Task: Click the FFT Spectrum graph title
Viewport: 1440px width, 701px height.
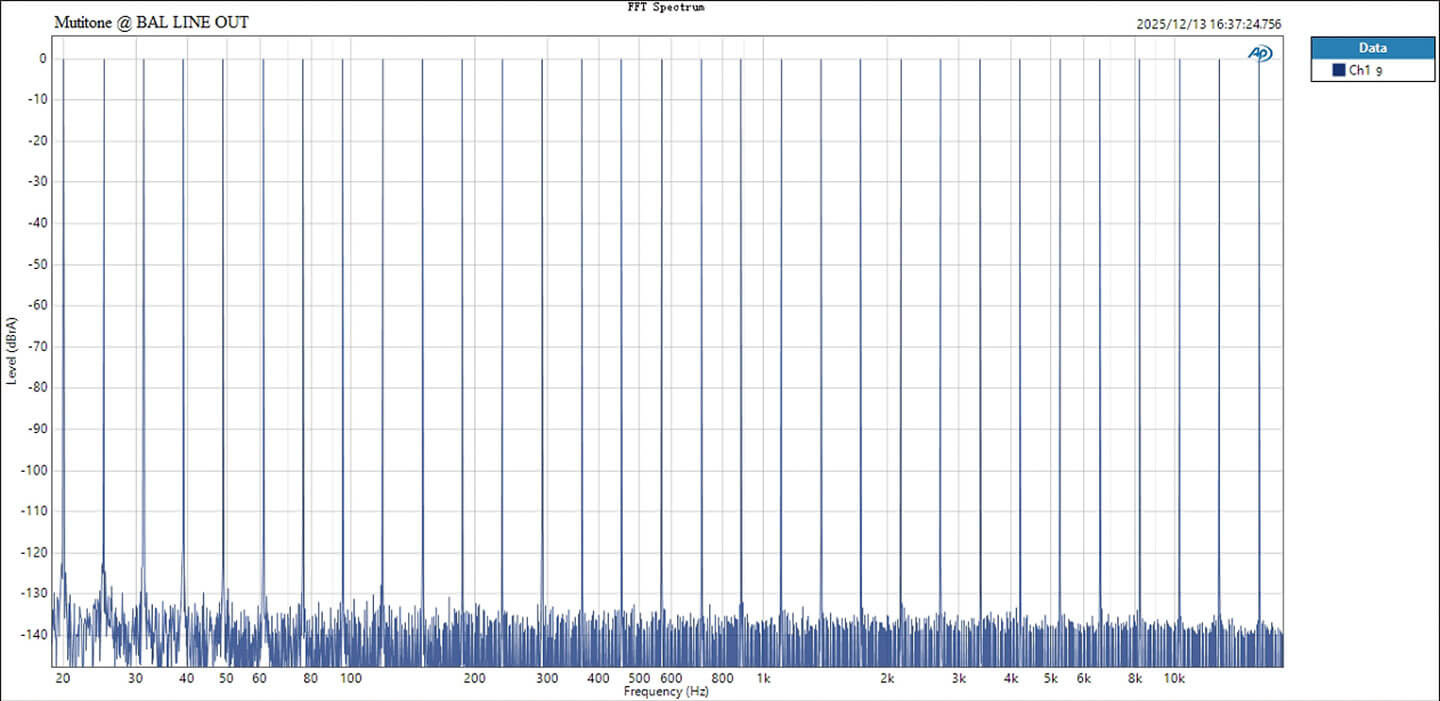Action: 666,7
